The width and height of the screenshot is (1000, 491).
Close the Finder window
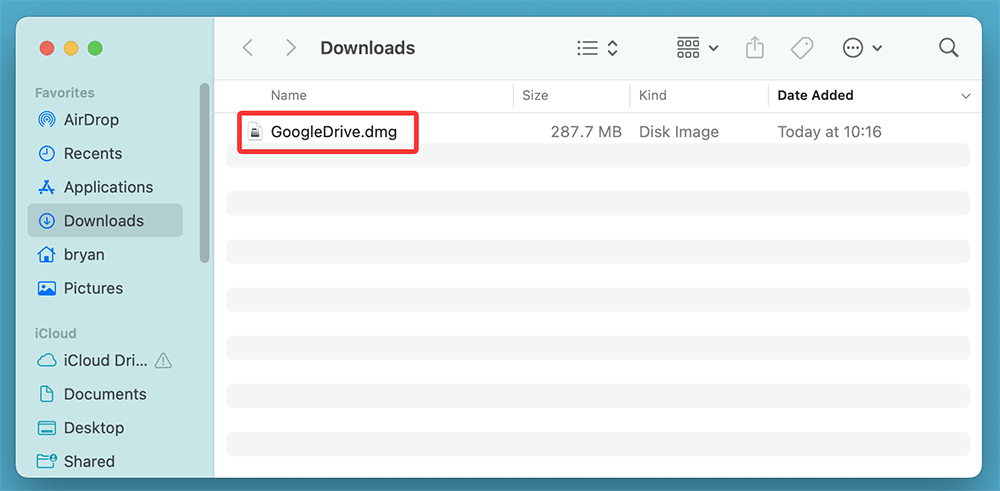click(47, 48)
